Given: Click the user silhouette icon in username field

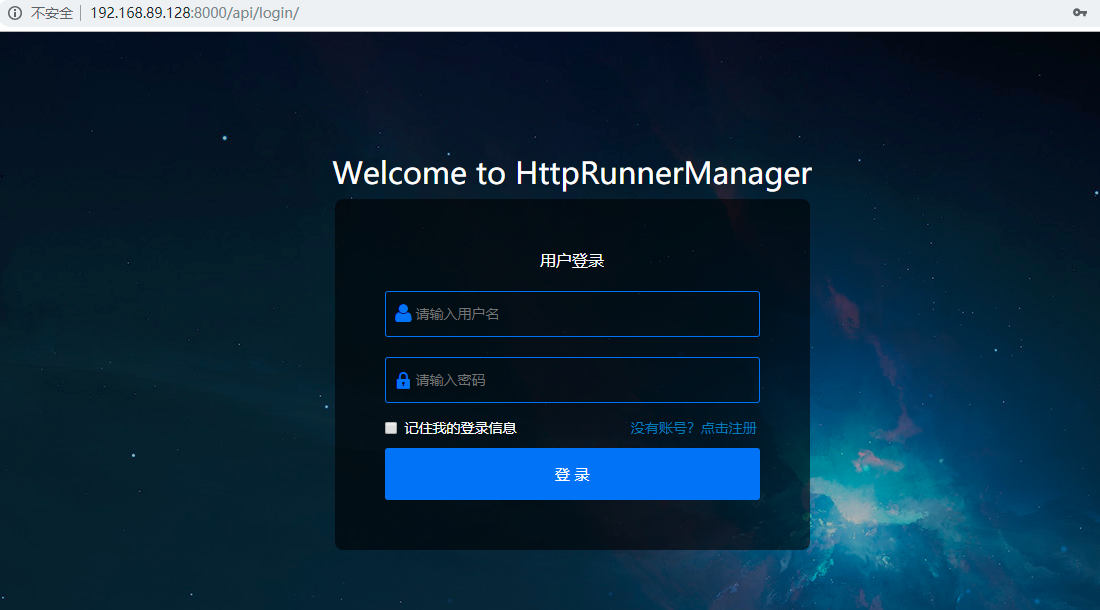Looking at the screenshot, I should click(403, 313).
